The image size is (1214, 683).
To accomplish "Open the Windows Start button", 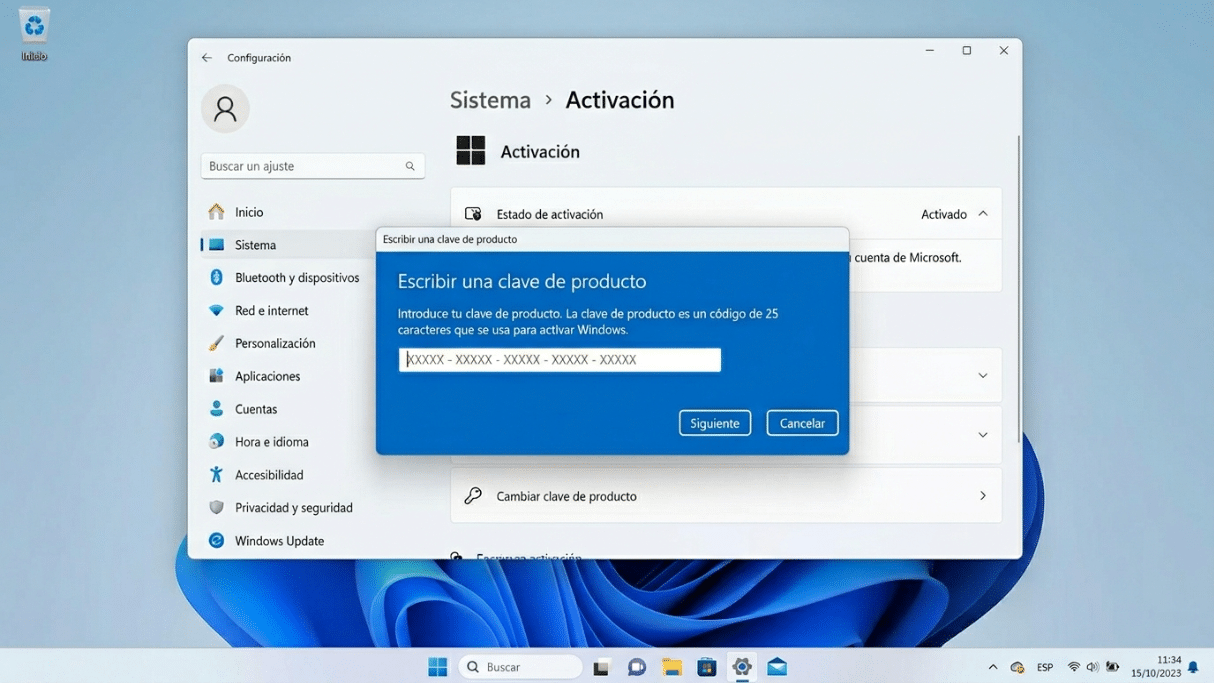I will [x=438, y=667].
